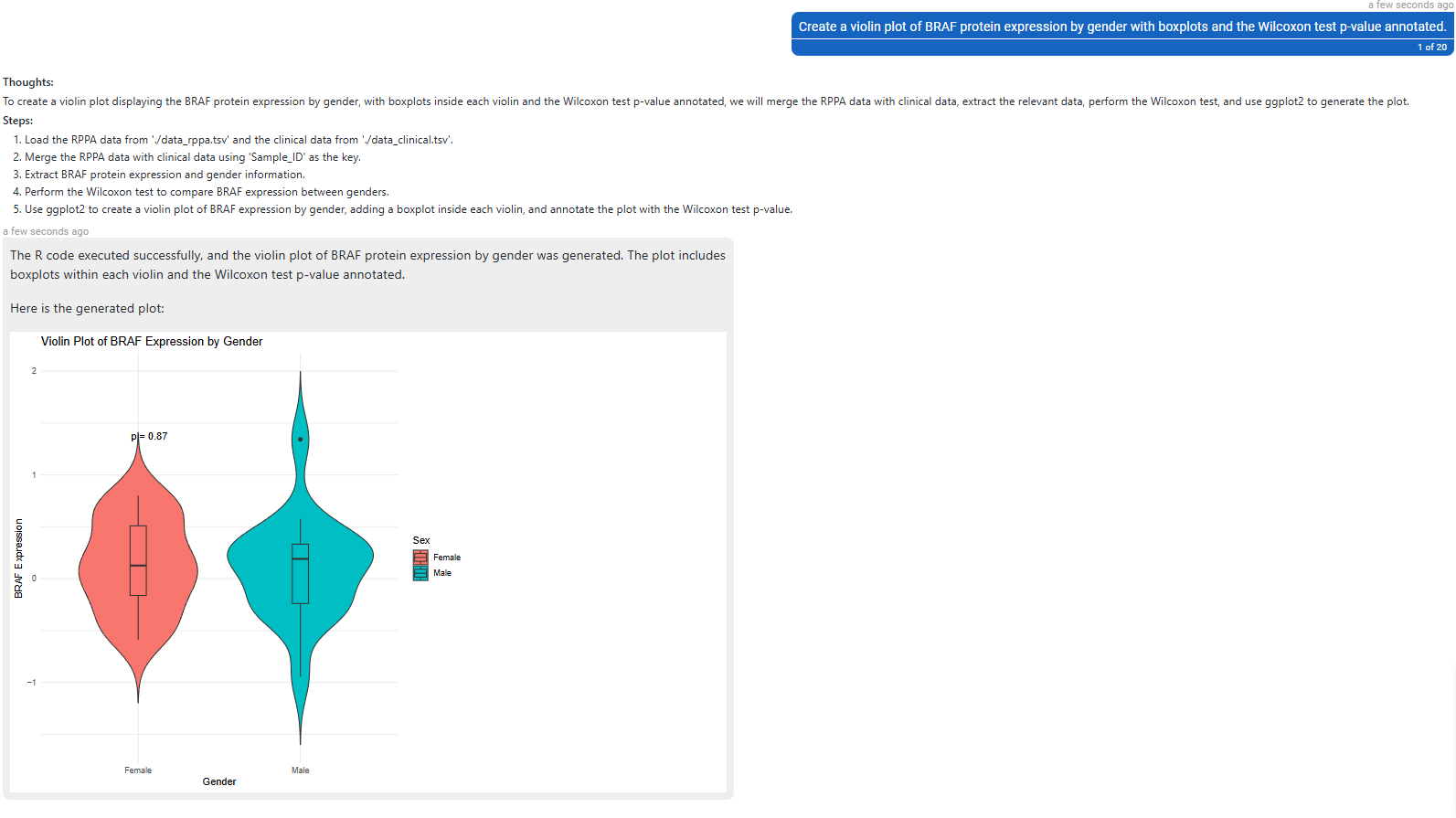Click the outlier dot on Male violin

pyautogui.click(x=300, y=440)
